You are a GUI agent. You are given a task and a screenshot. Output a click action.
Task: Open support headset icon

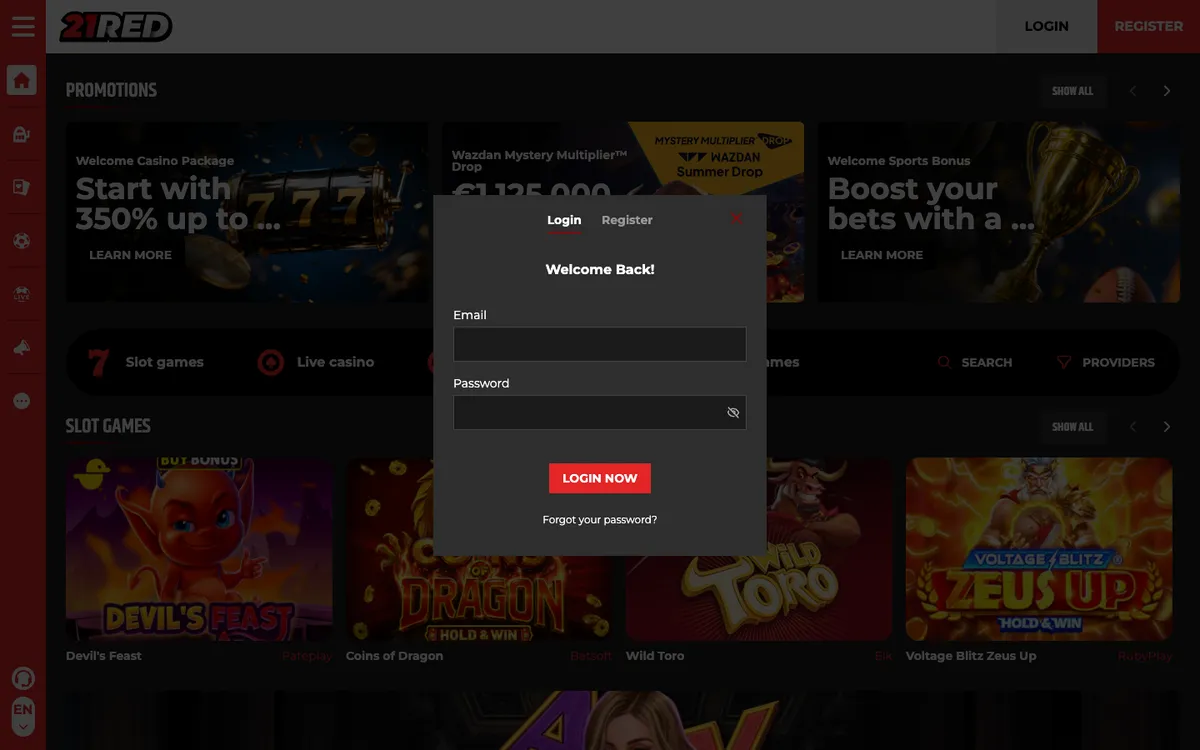(x=22, y=679)
